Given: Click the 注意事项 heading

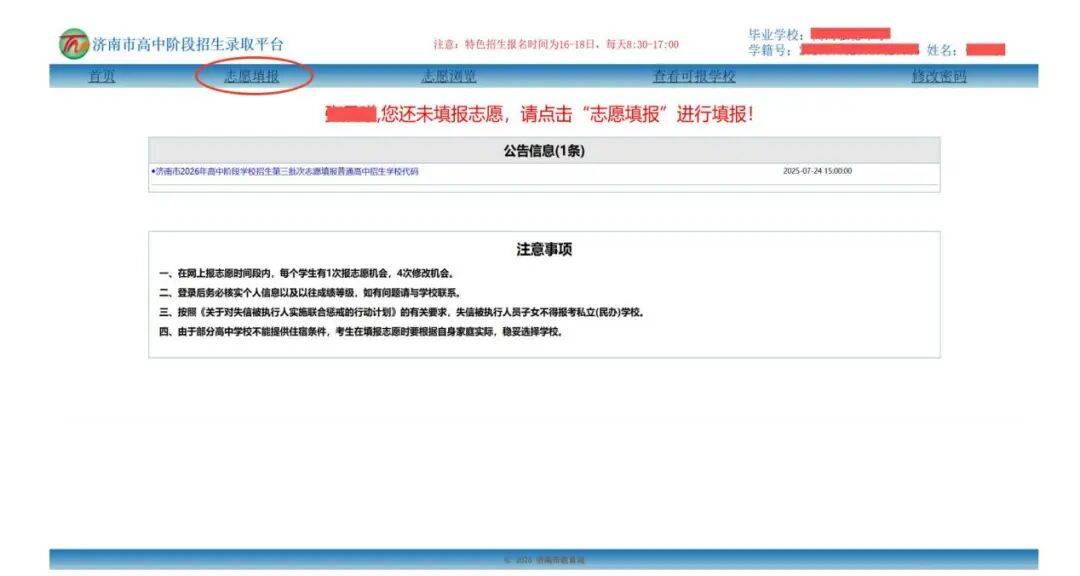Looking at the screenshot, I should (544, 249).
